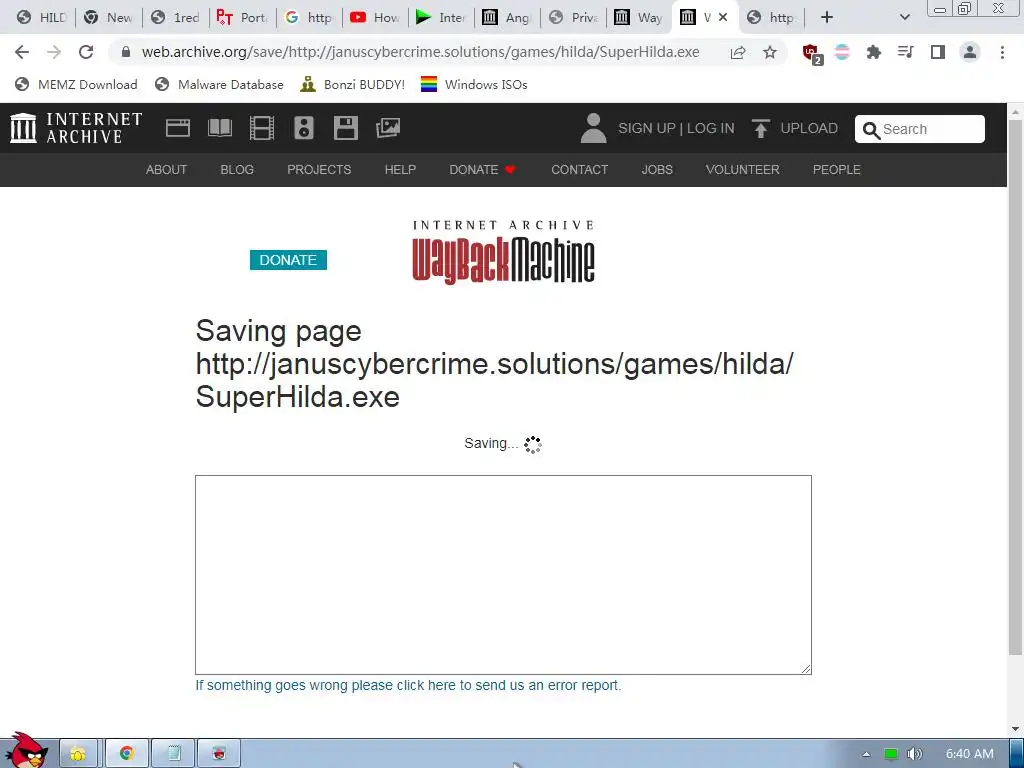Click the PROJECTS menu item
1024x768 pixels.
(319, 170)
